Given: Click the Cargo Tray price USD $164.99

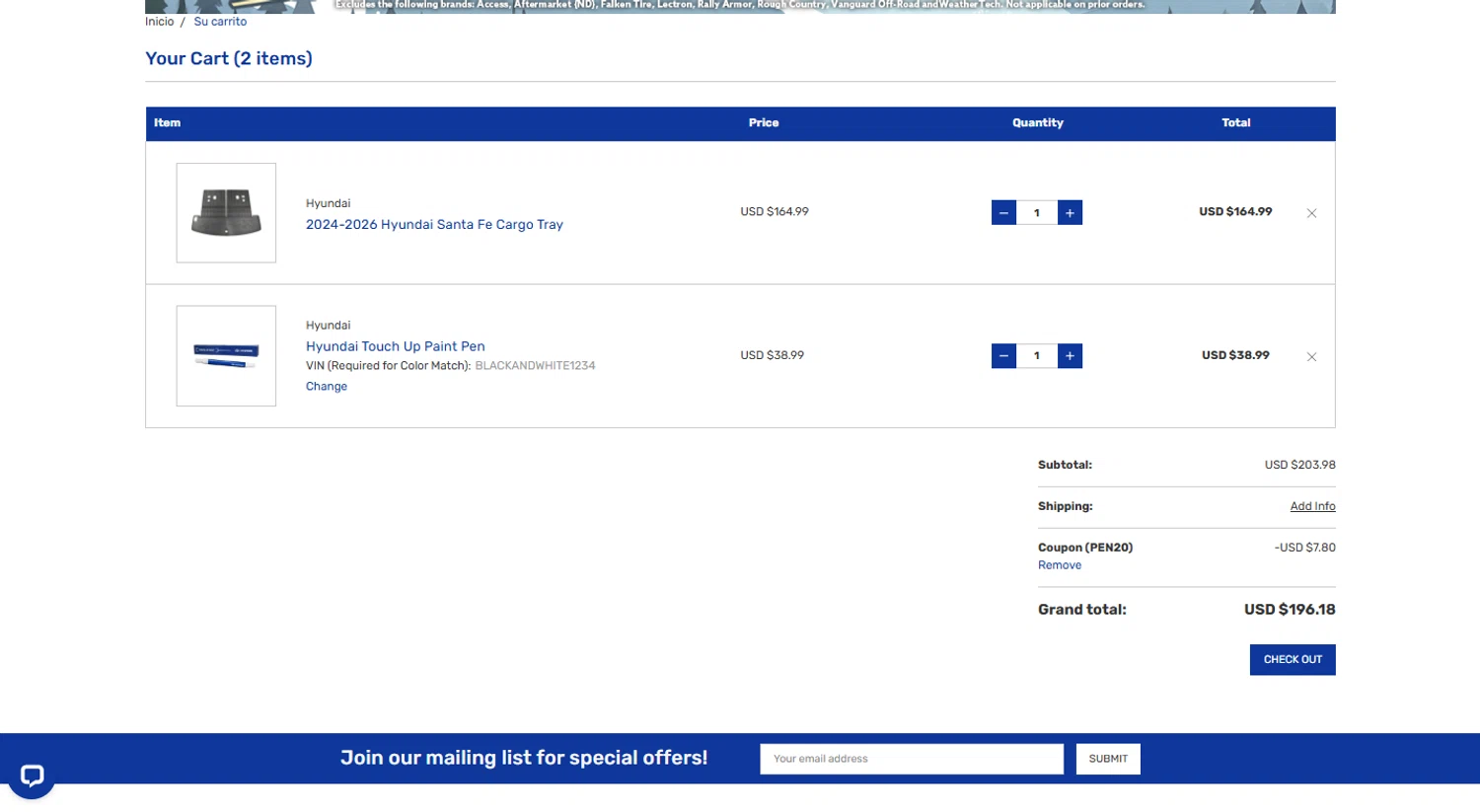Looking at the screenshot, I should coord(775,212).
